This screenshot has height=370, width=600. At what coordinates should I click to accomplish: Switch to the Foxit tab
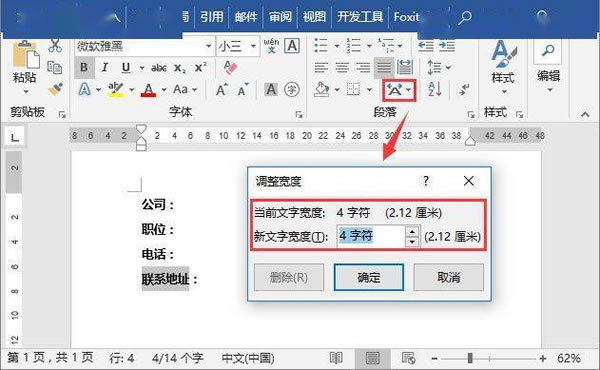(406, 17)
